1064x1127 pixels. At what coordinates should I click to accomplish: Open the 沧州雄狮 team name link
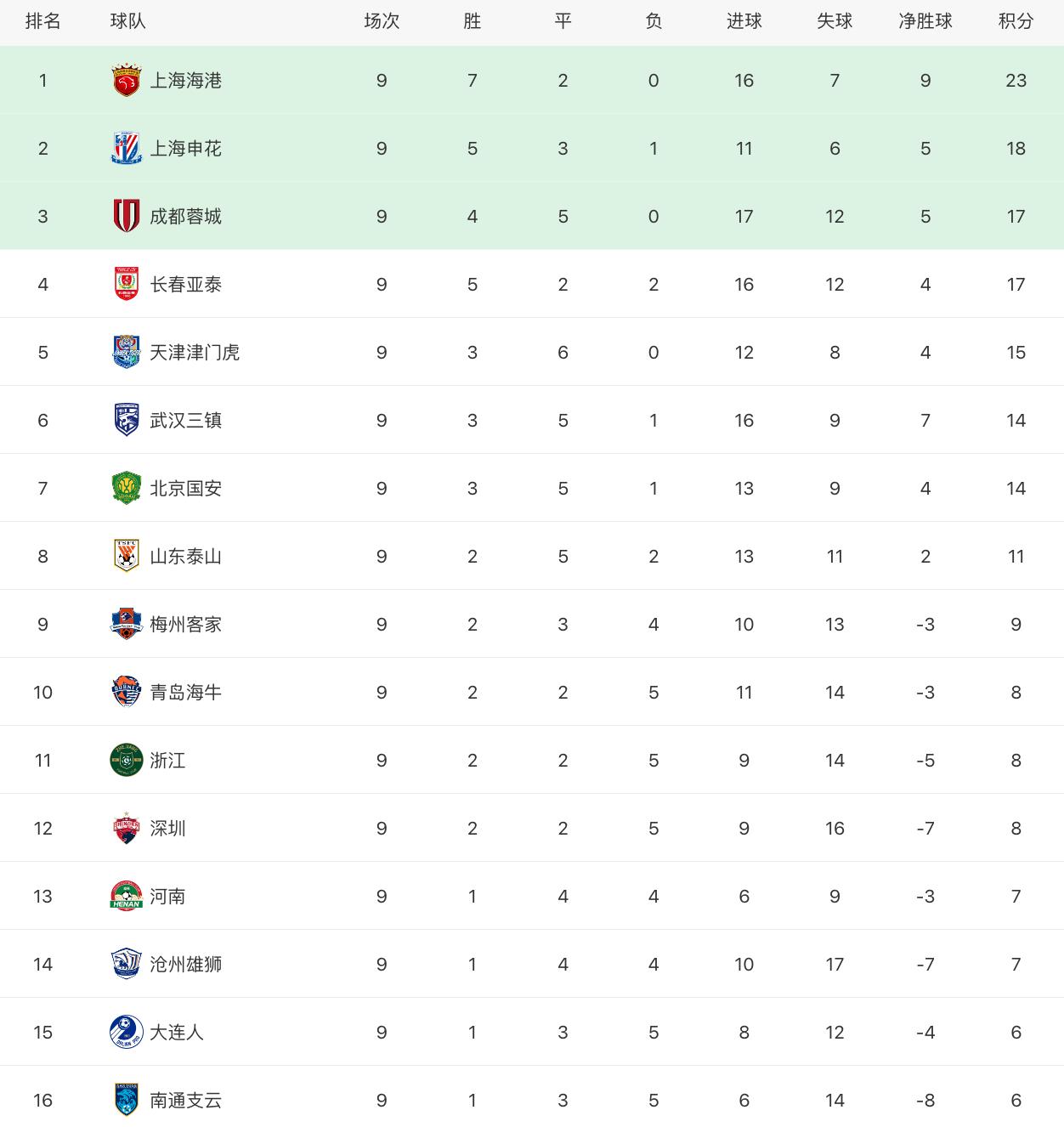pos(185,964)
